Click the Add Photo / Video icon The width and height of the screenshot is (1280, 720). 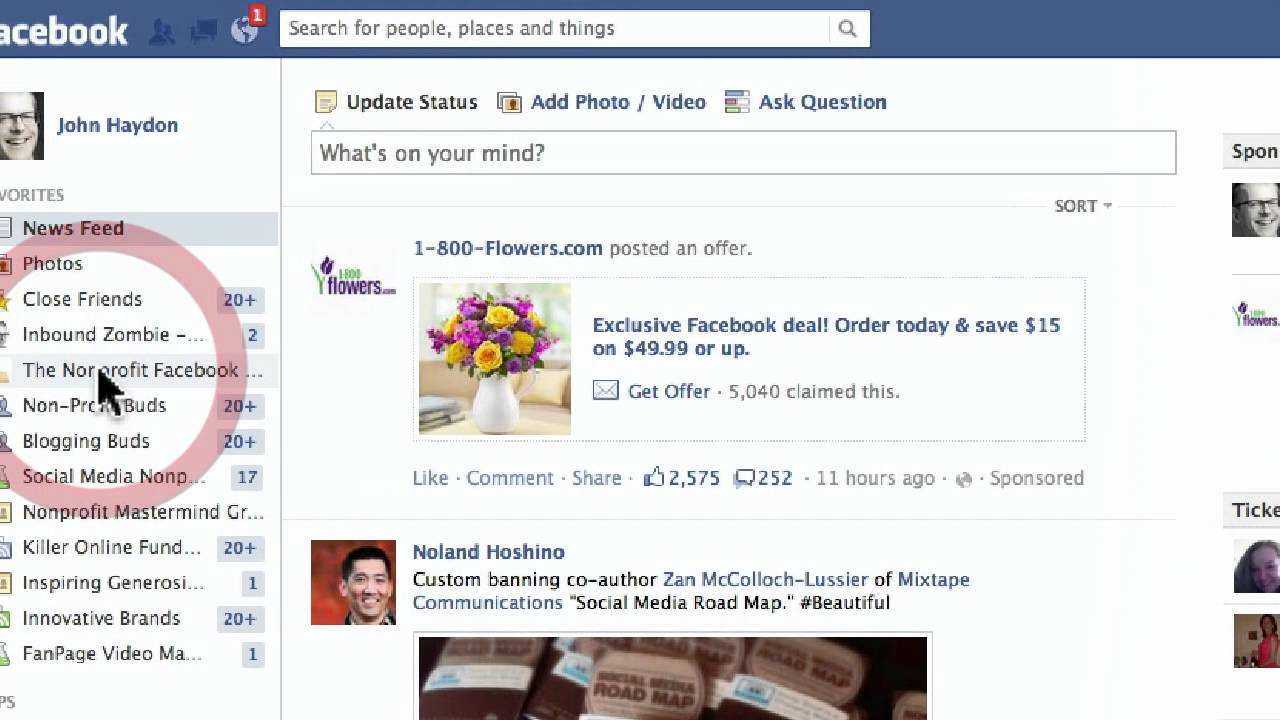click(x=509, y=102)
